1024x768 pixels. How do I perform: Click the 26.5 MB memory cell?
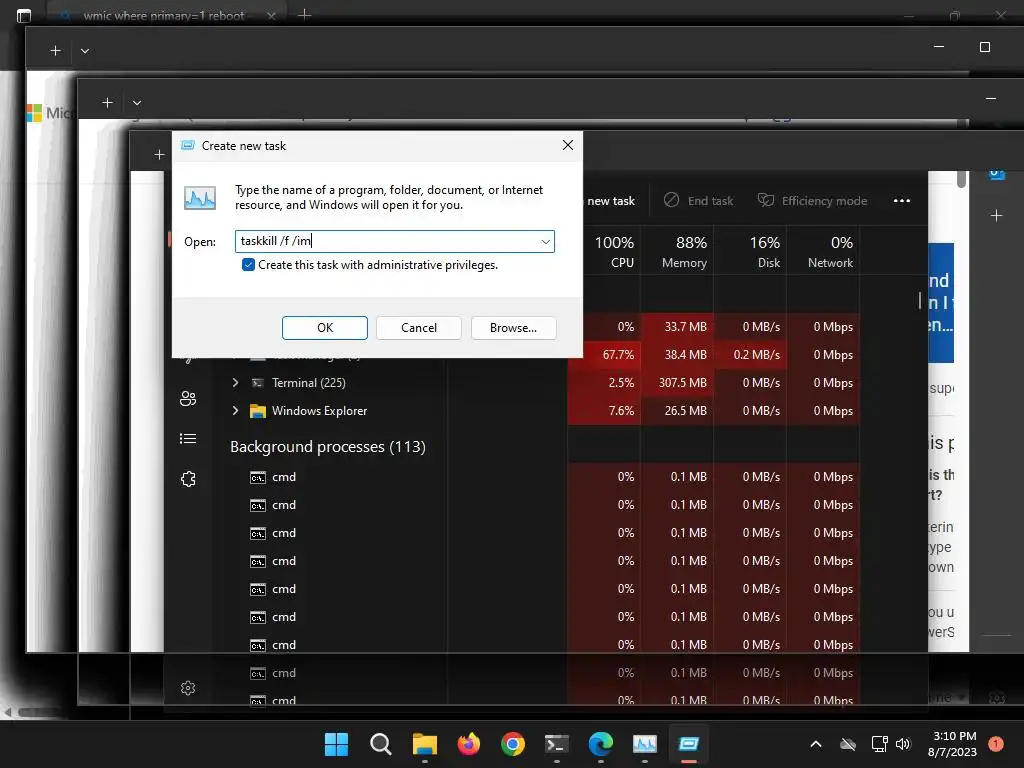click(677, 411)
